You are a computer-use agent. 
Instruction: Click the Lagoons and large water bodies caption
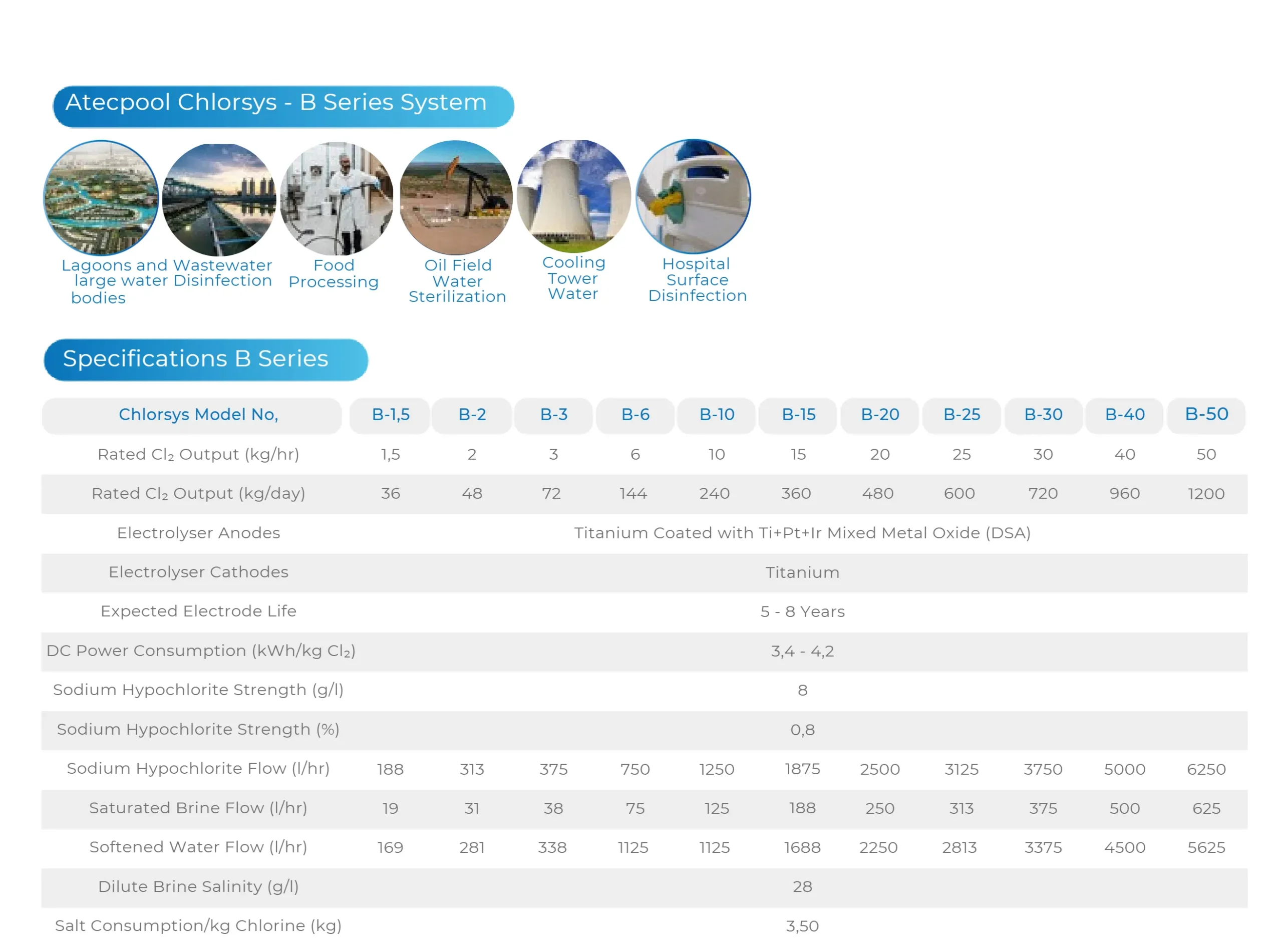[114, 282]
